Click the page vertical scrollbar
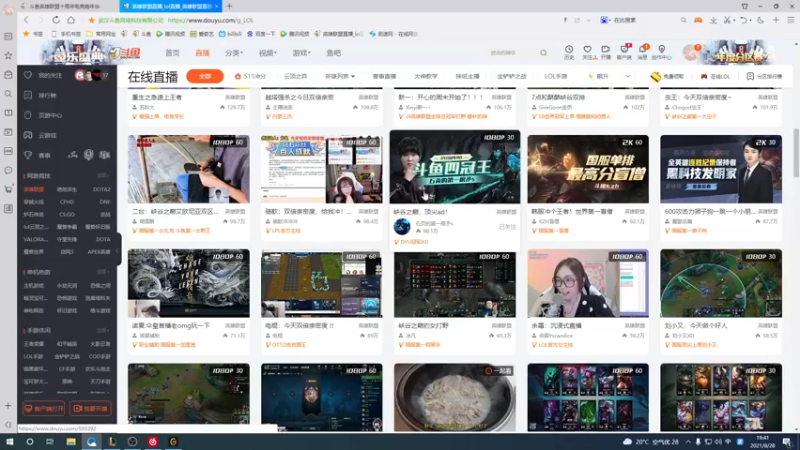This screenshot has height=450, width=800. (x=796, y=153)
